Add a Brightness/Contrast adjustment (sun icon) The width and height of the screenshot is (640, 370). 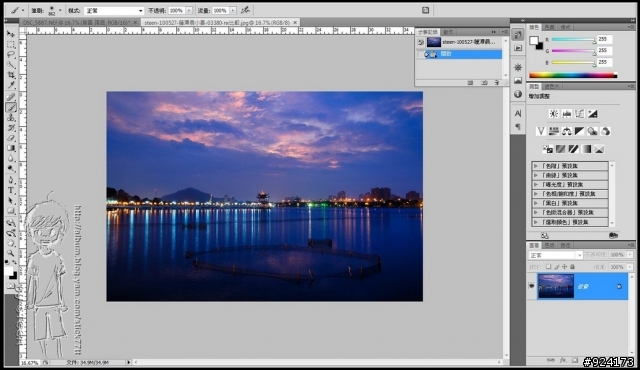tap(553, 114)
